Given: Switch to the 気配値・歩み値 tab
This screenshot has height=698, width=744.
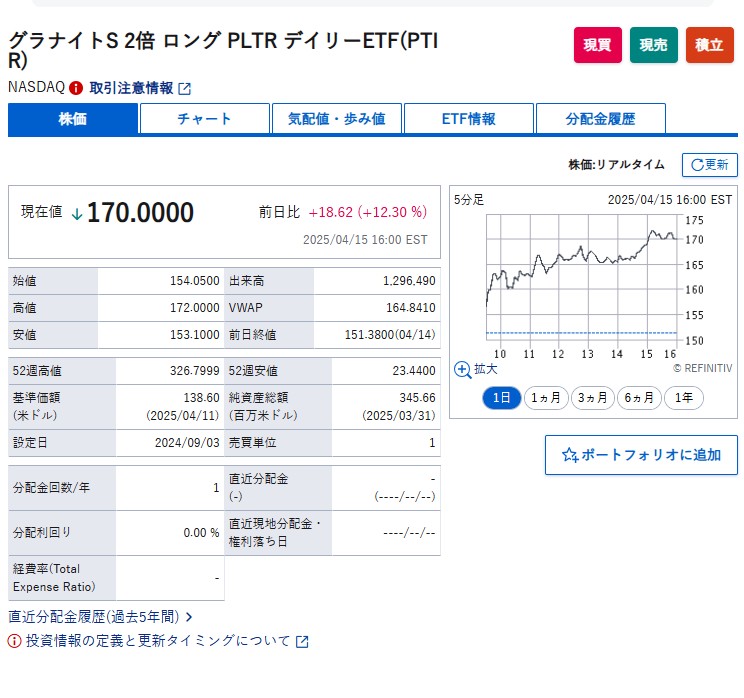Looking at the screenshot, I should 337,119.
